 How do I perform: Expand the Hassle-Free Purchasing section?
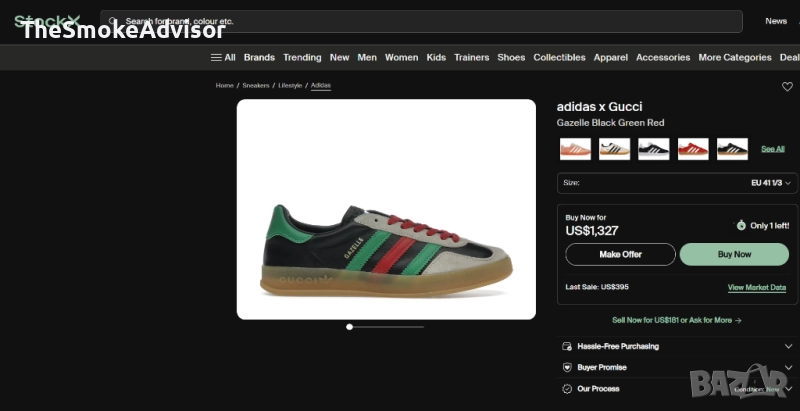pyautogui.click(x=788, y=346)
